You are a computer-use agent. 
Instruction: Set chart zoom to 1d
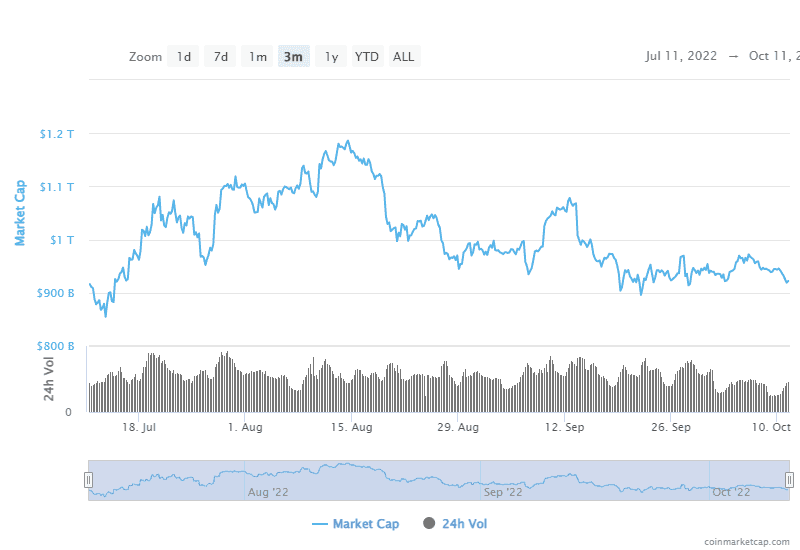(184, 57)
